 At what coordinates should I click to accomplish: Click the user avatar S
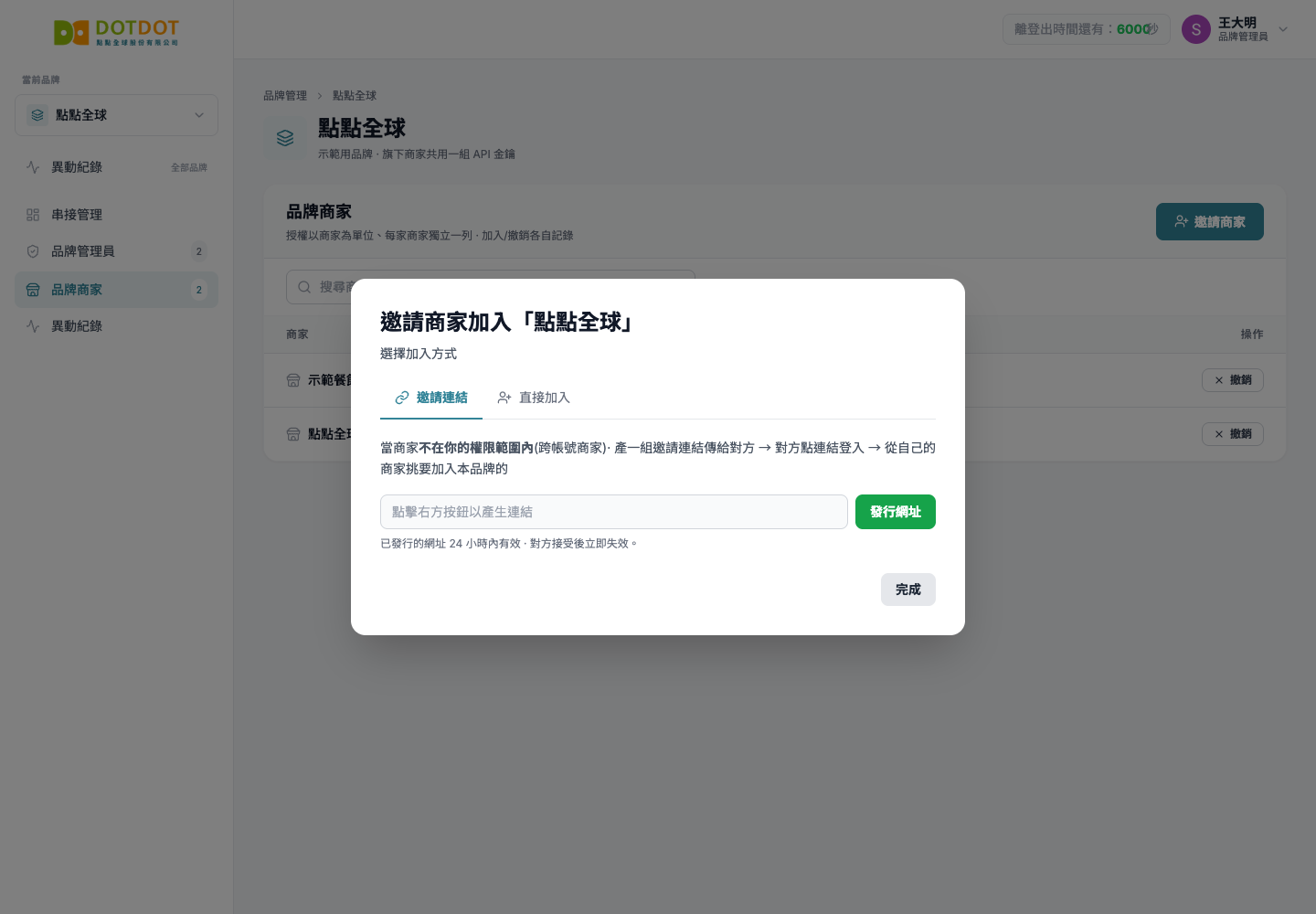(1196, 29)
